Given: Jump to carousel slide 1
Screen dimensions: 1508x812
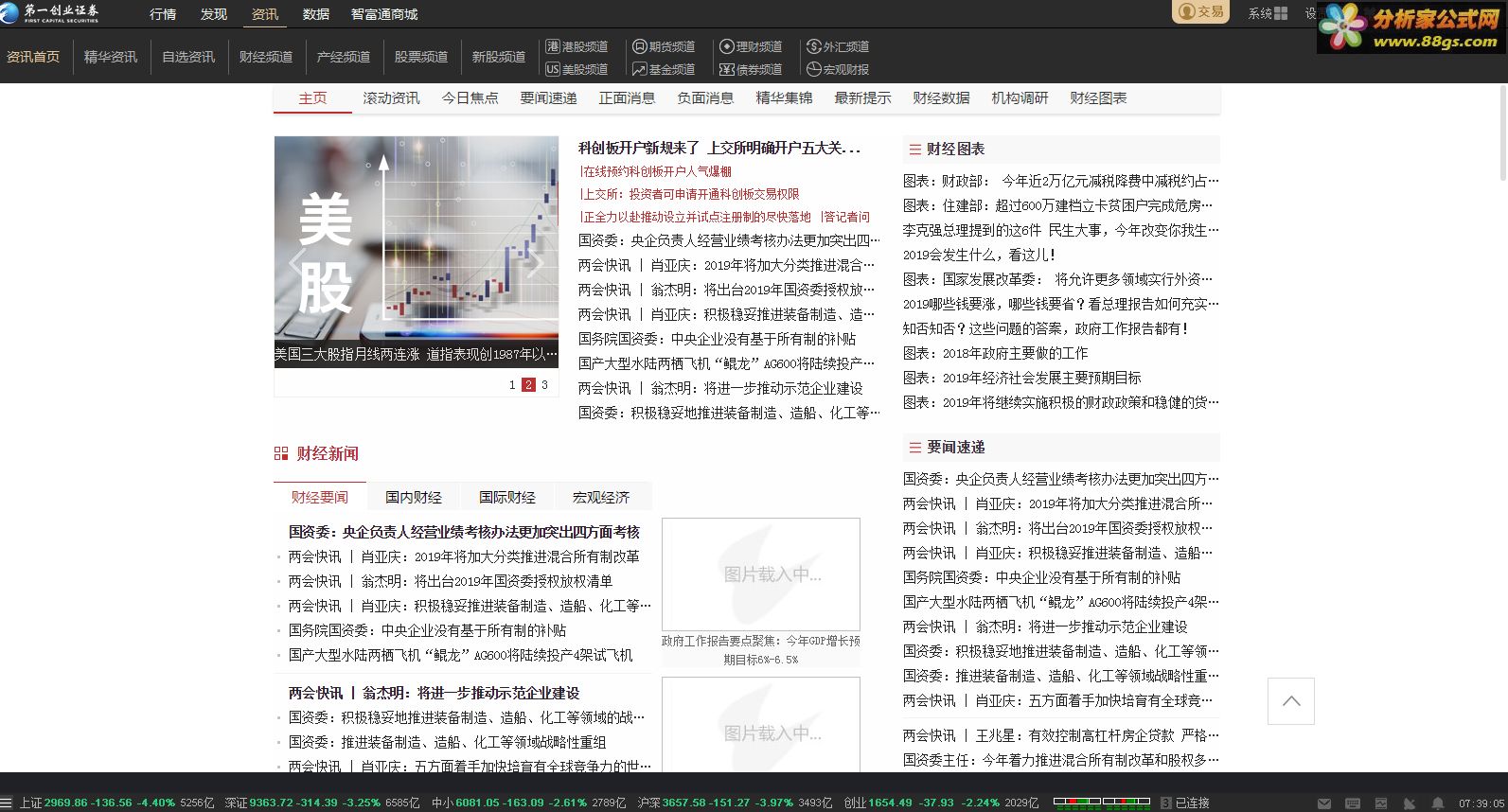Looking at the screenshot, I should [512, 385].
